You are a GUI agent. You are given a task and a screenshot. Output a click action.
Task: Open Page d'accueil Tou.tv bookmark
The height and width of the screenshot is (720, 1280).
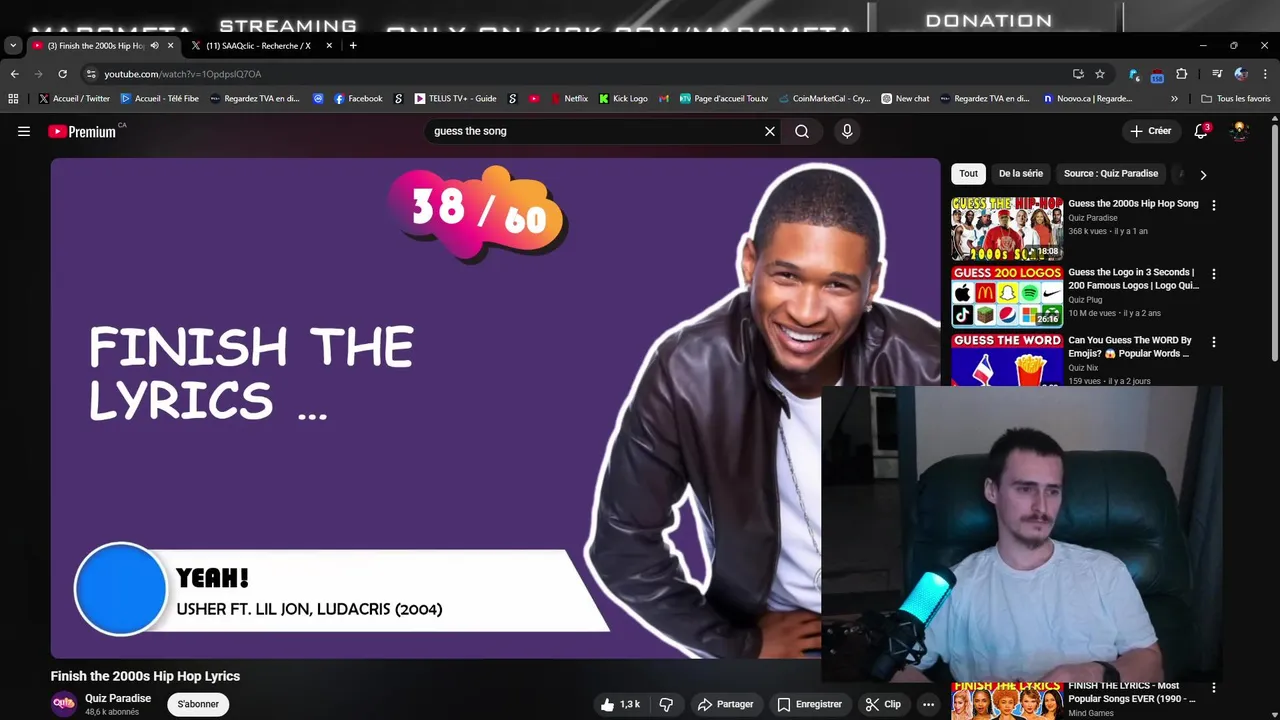click(724, 98)
